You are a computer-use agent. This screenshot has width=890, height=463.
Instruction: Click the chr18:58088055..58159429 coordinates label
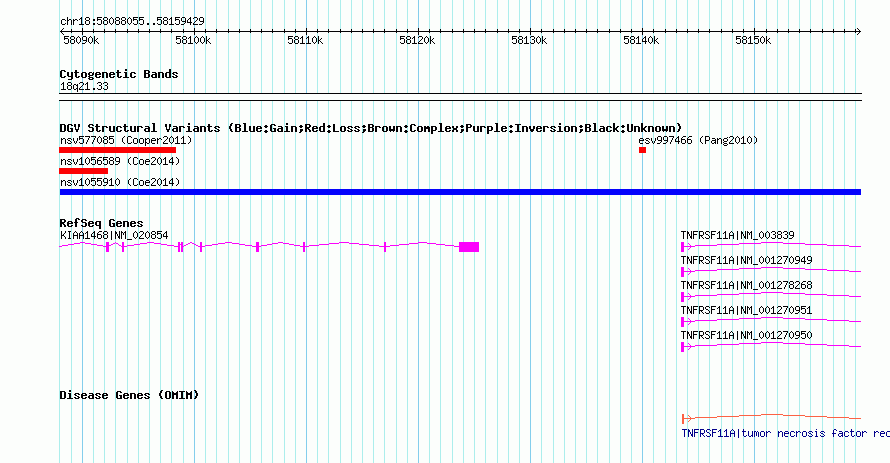click(132, 21)
